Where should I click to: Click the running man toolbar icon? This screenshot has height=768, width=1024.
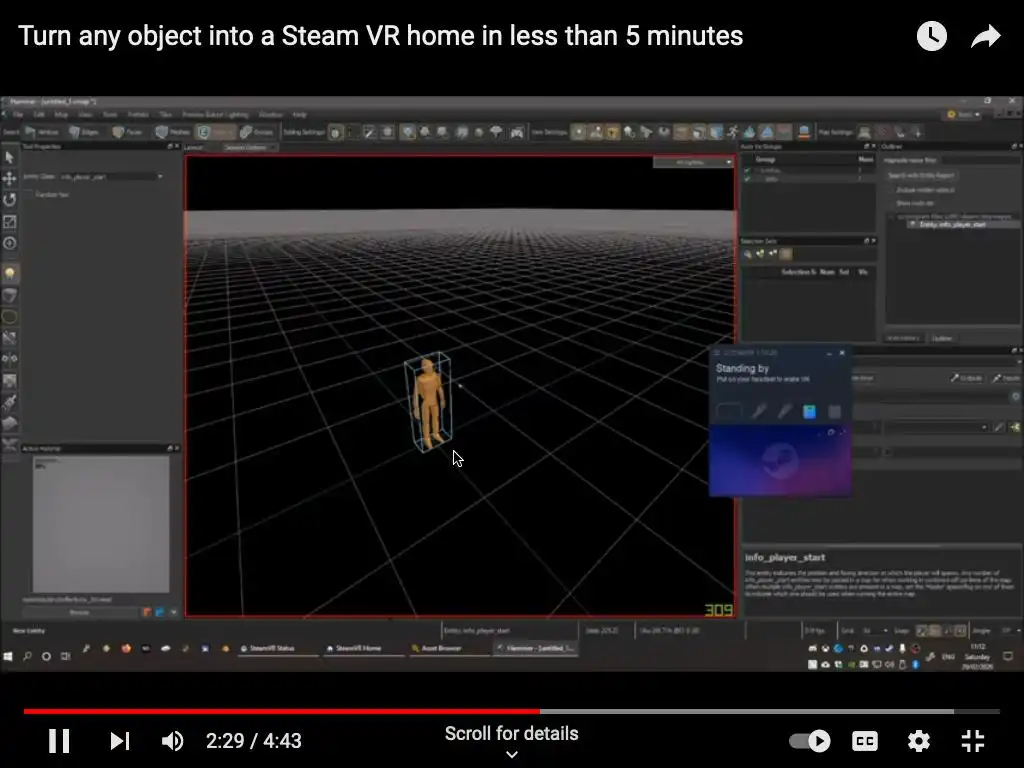click(x=733, y=133)
